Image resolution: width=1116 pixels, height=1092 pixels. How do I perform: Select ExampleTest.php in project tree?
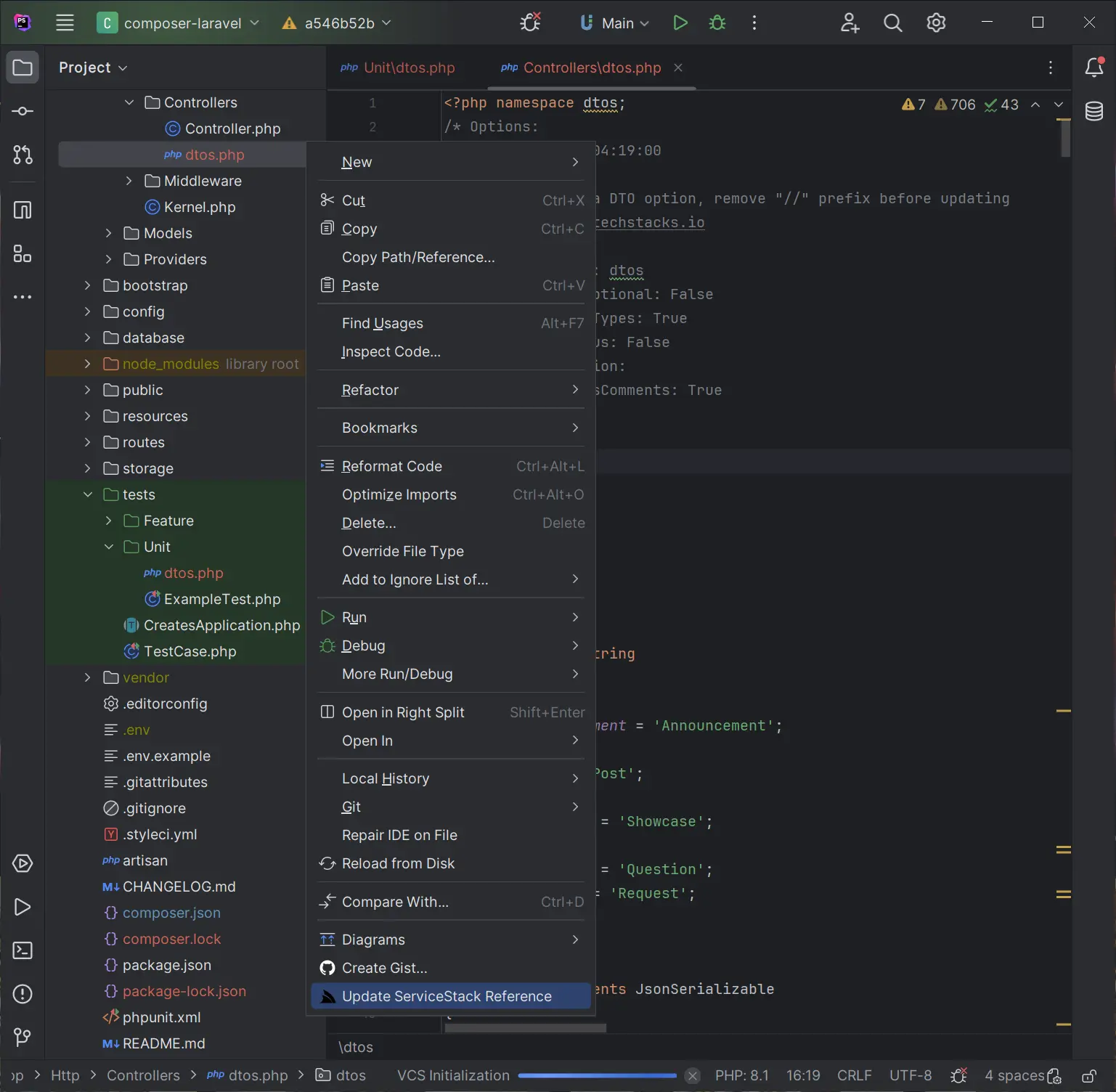click(222, 599)
